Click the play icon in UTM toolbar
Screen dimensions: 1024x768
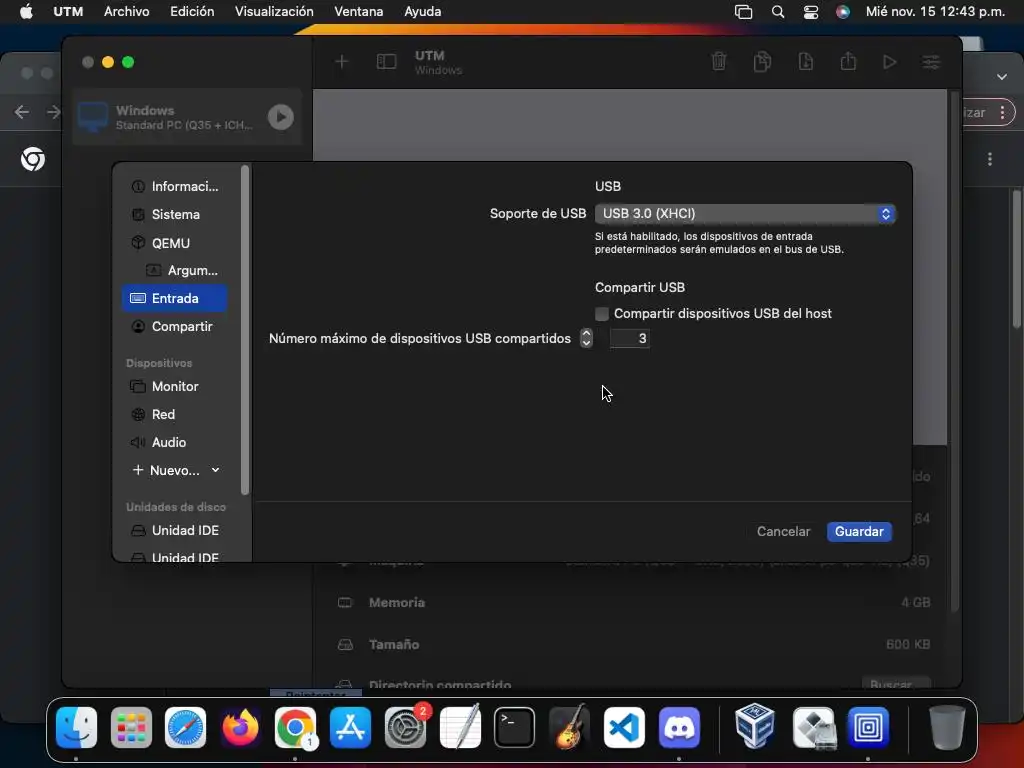click(x=889, y=62)
